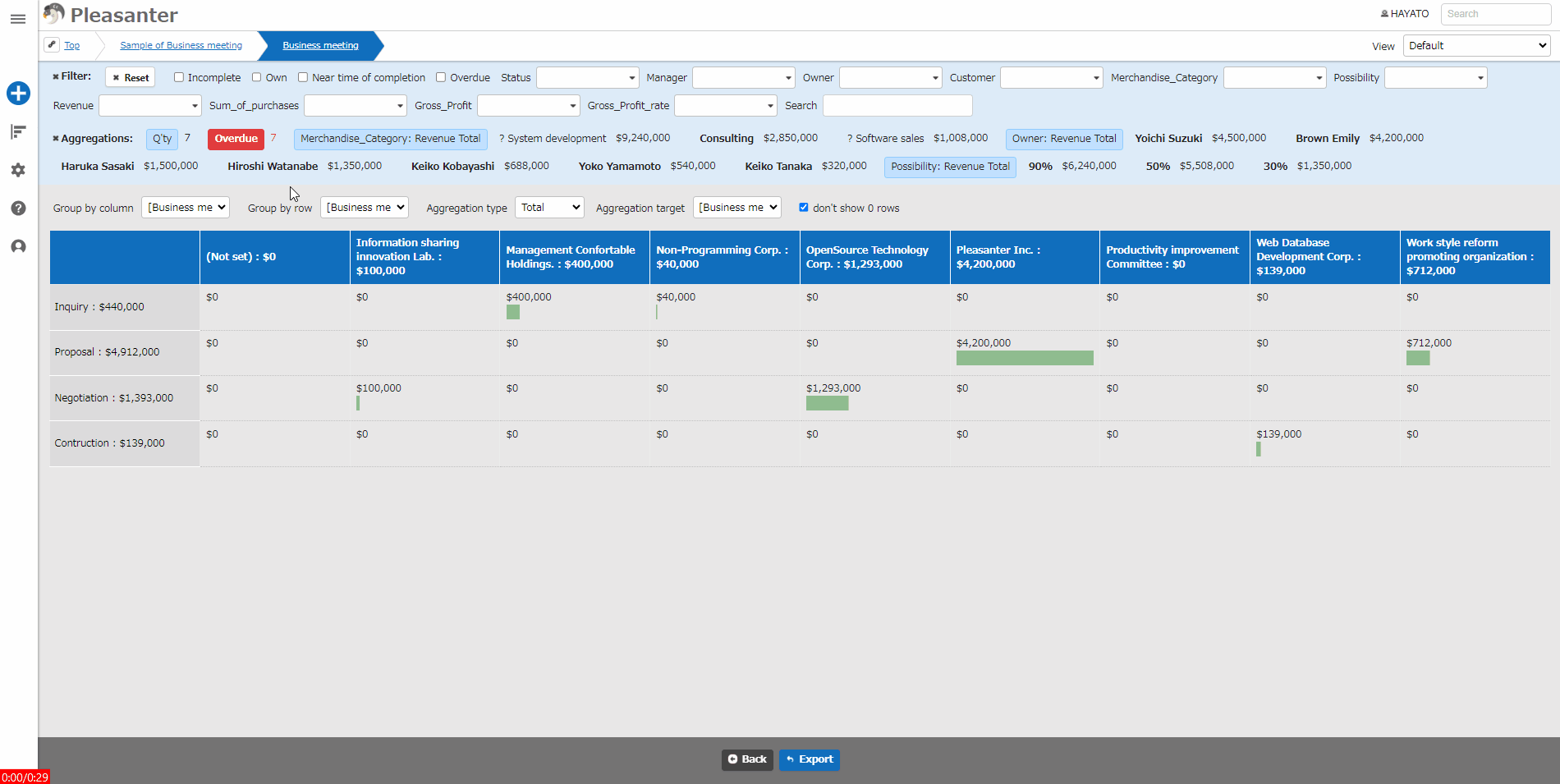Tick the Own filter checkbox
1560x784 pixels.
click(x=256, y=77)
